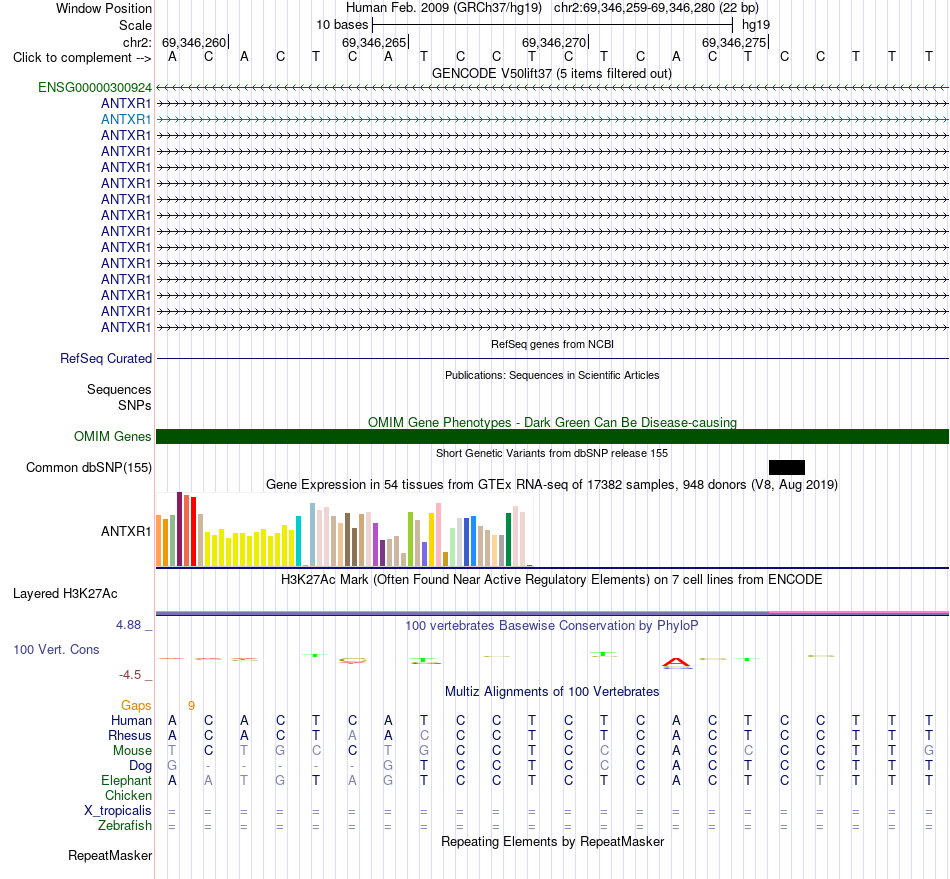
Task: Click the Gaps label in Multiz track
Action: coord(136,705)
